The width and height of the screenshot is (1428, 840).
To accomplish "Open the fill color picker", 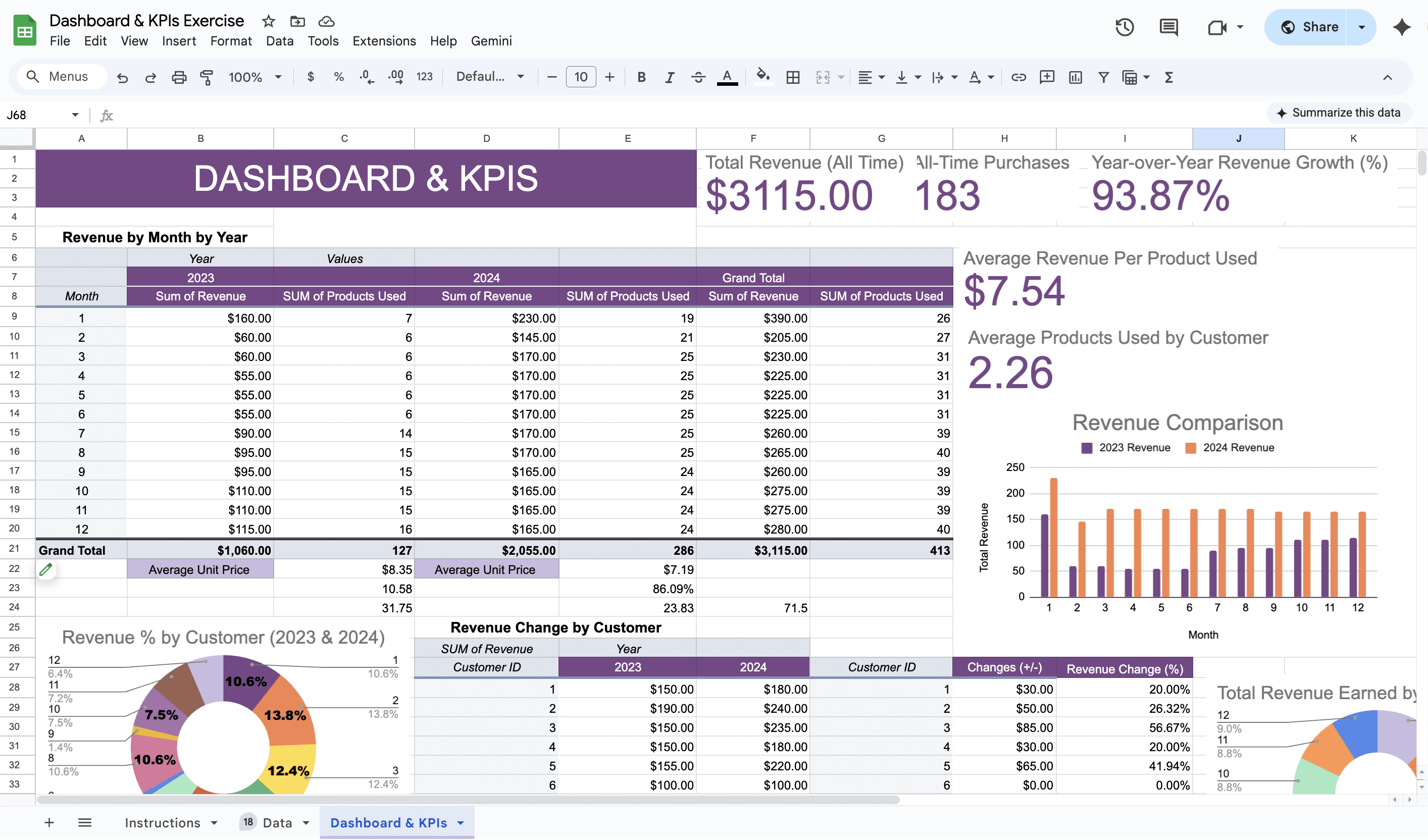I will click(x=763, y=77).
